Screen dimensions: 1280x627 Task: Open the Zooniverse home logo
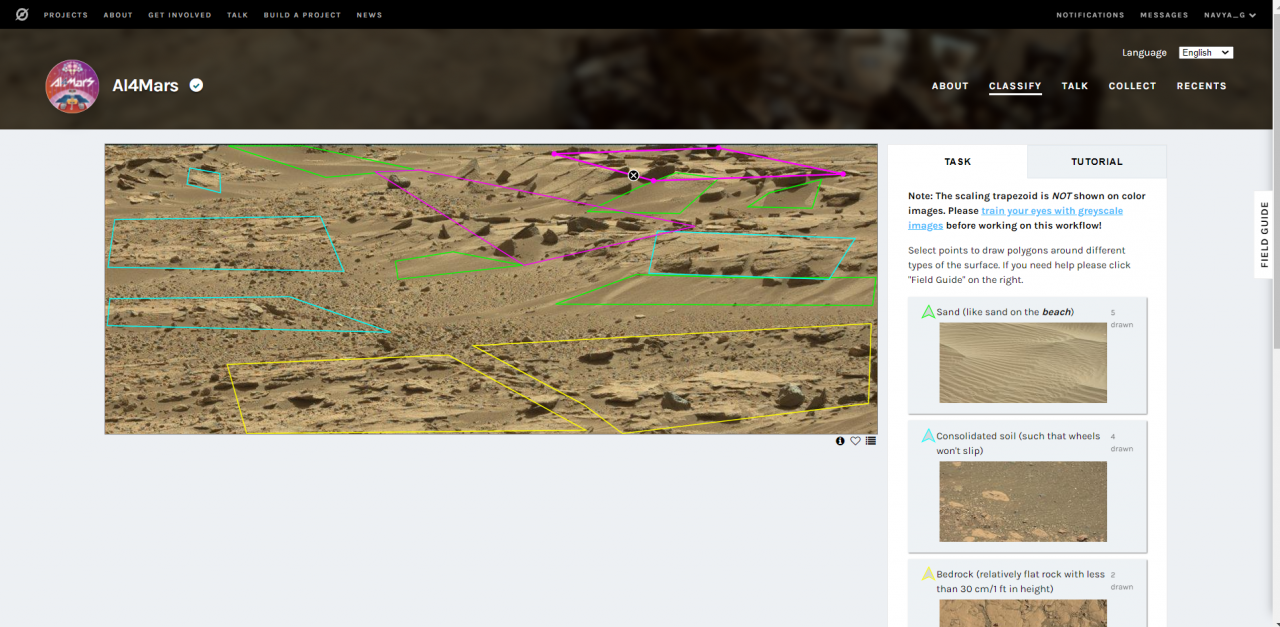pyautogui.click(x=22, y=15)
